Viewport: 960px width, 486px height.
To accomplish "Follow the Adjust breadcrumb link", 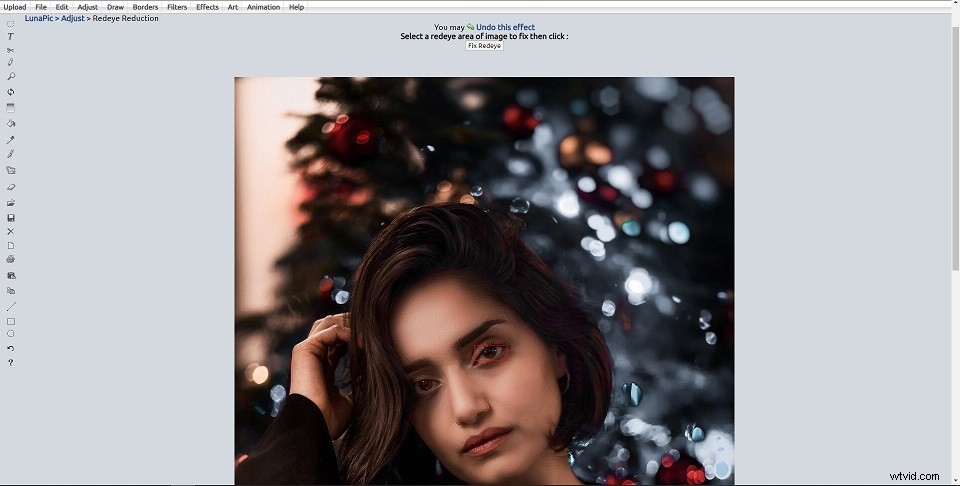I will pyautogui.click(x=73, y=18).
